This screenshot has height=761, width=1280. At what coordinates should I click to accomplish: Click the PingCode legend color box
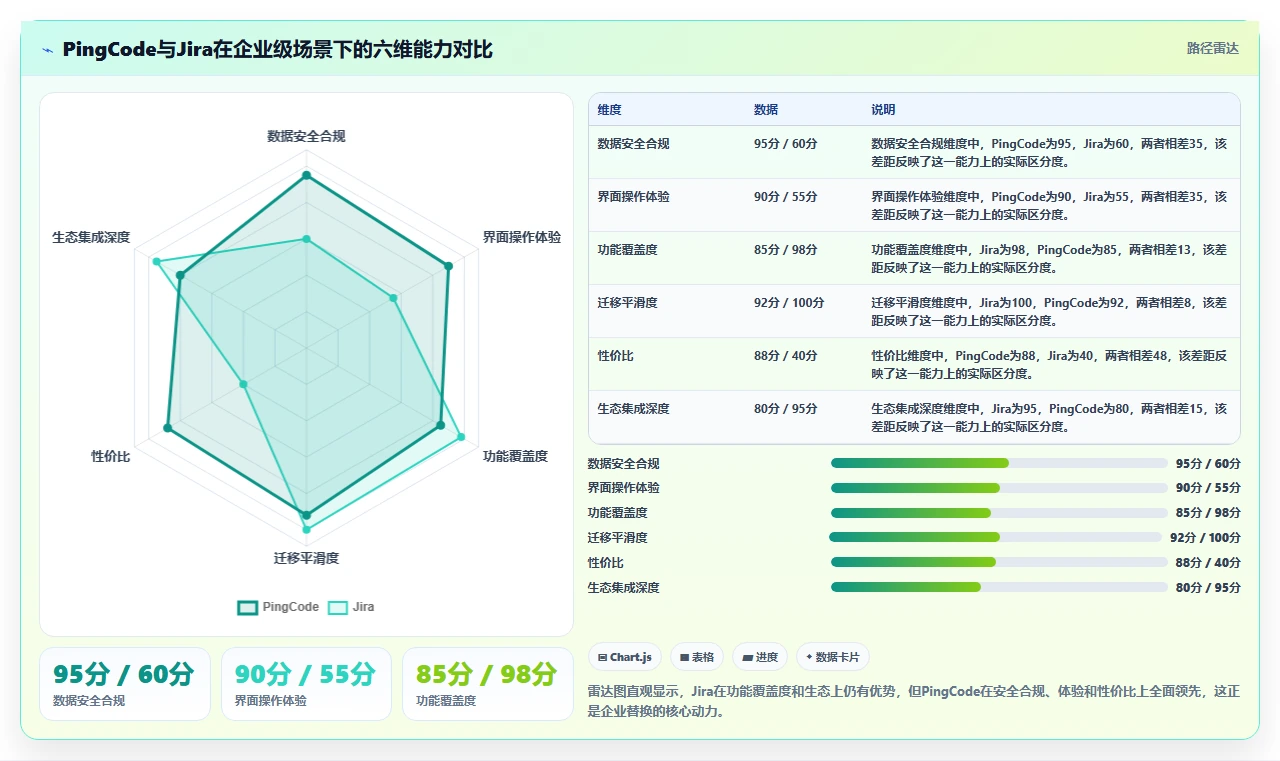[247, 607]
